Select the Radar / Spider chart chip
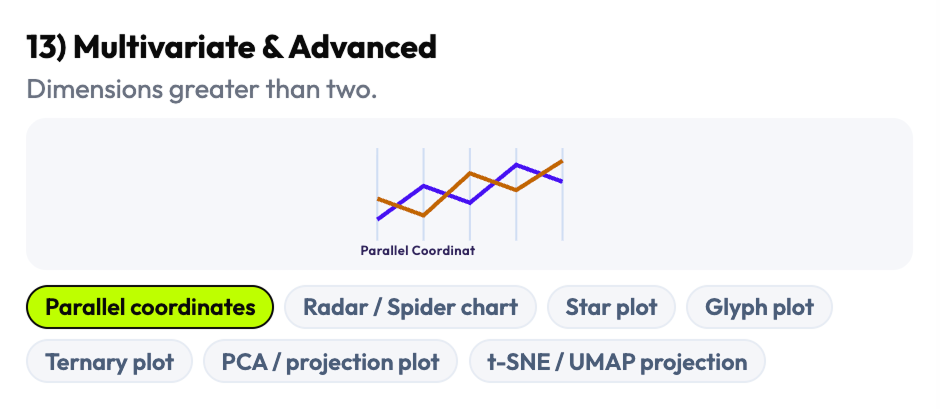 tap(410, 307)
